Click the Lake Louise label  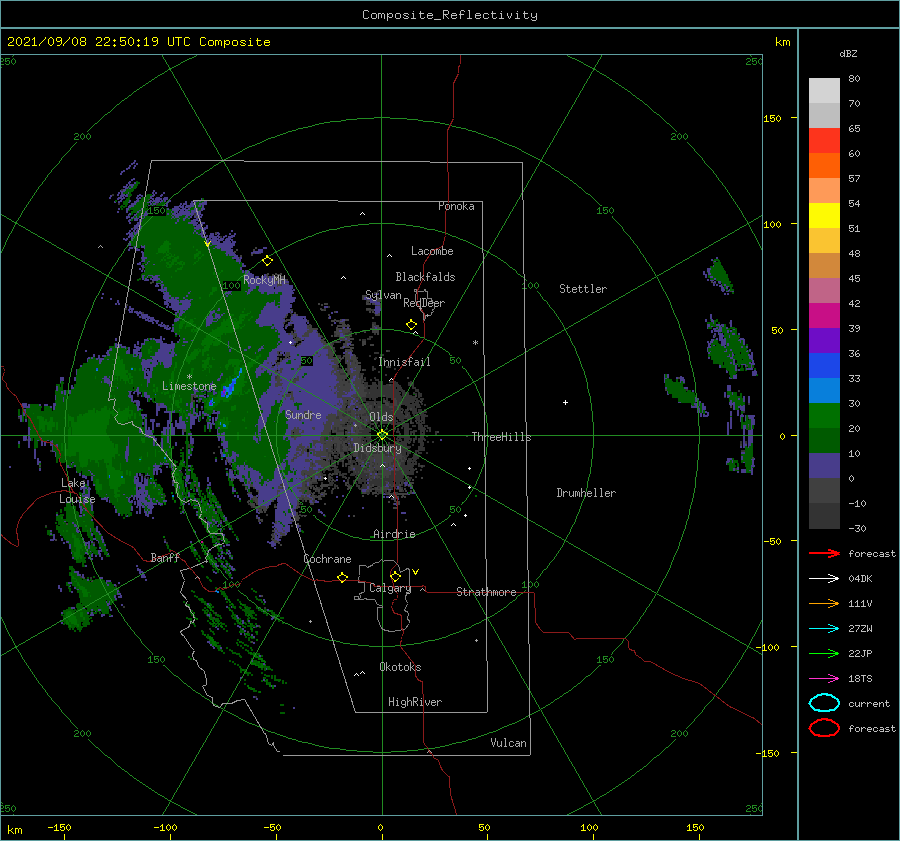pyautogui.click(x=77, y=491)
